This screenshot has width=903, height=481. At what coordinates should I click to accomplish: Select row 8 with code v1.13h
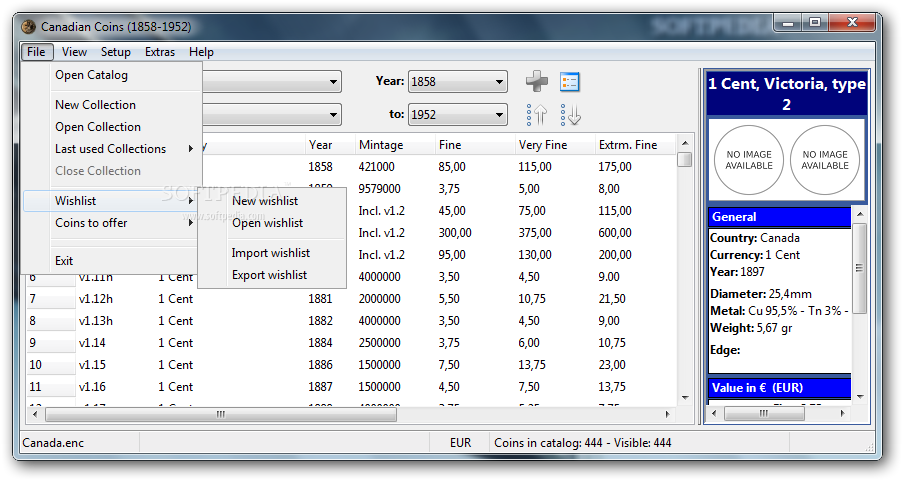coord(350,320)
